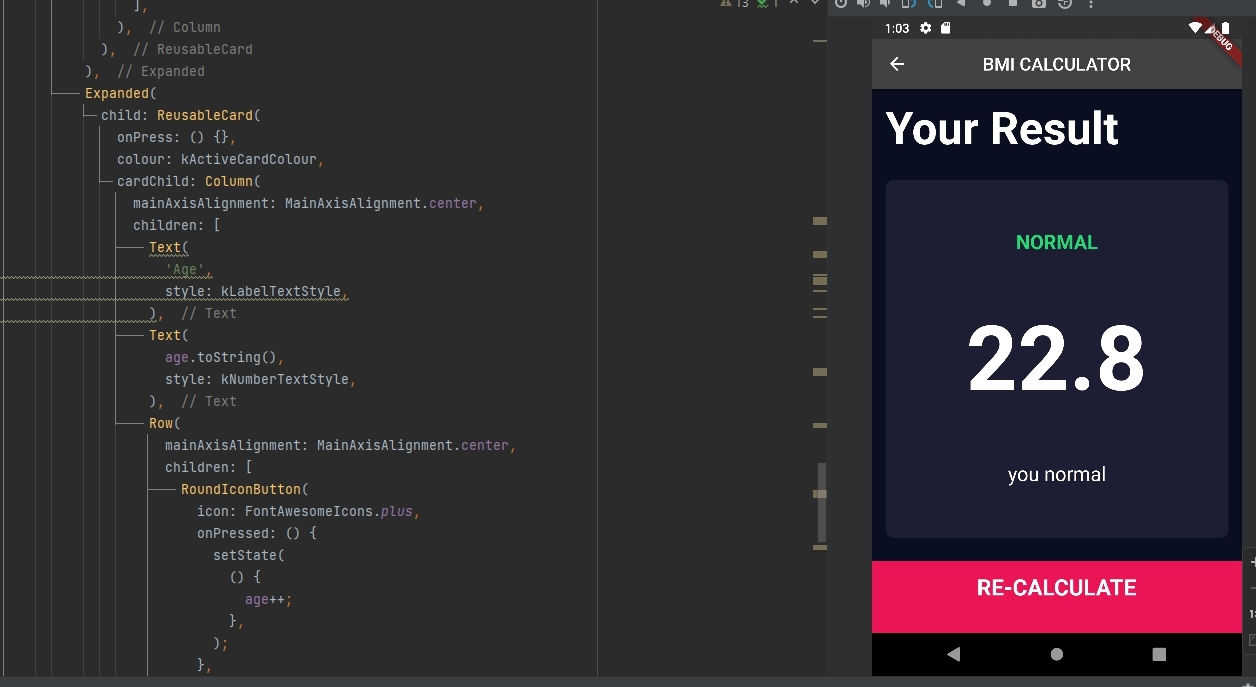Click the emulator power button icon

coord(841,3)
